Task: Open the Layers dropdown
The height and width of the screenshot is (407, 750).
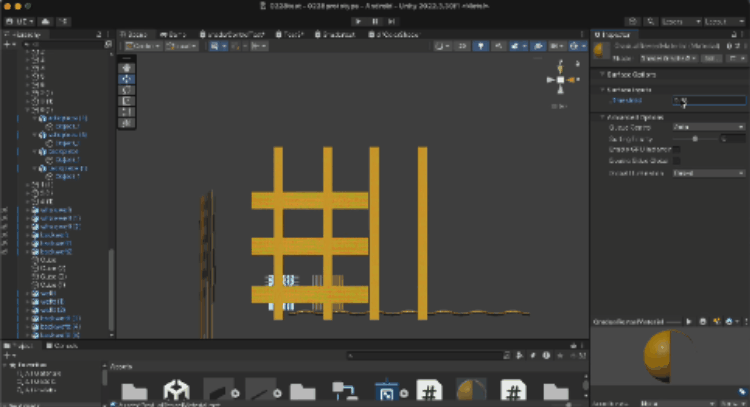Action: pyautogui.click(x=681, y=22)
